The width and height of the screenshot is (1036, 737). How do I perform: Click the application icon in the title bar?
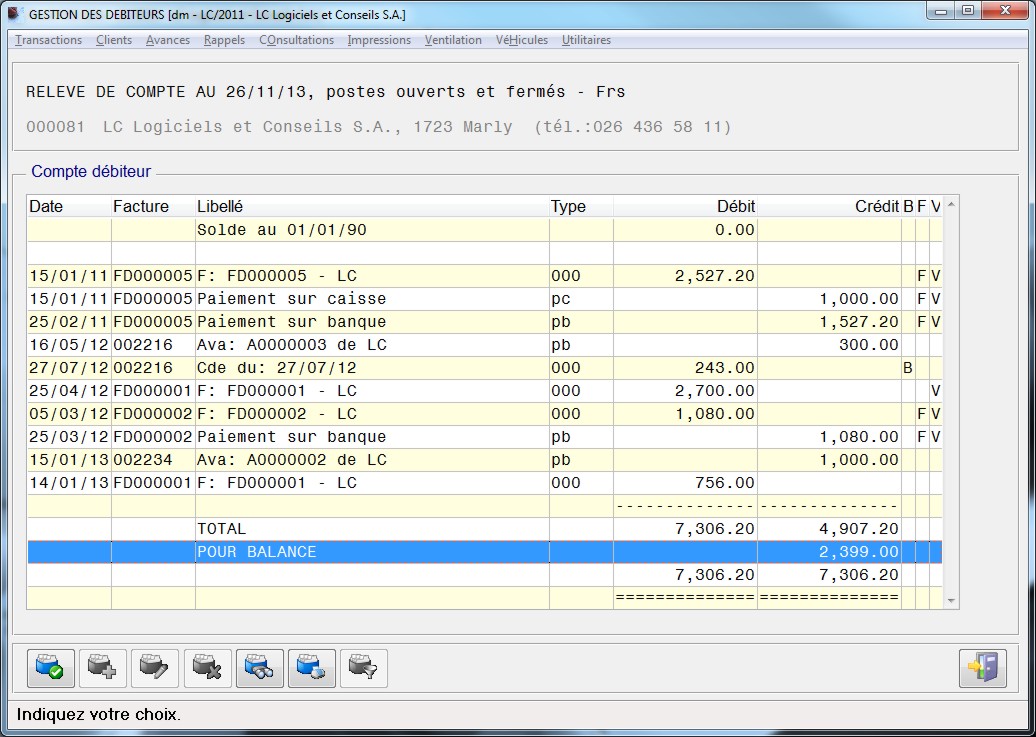click(x=15, y=13)
